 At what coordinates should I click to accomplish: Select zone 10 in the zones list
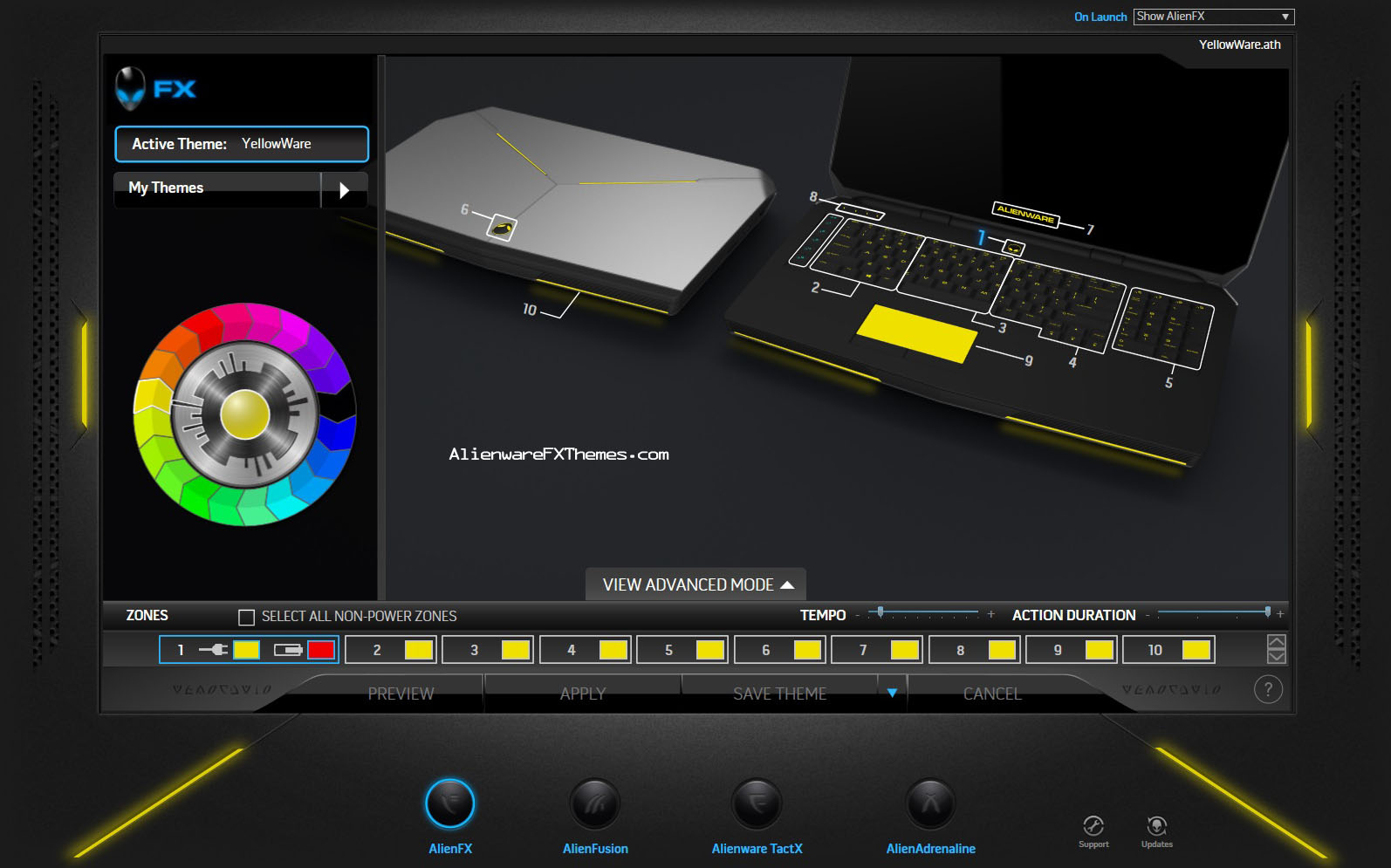pos(1169,650)
